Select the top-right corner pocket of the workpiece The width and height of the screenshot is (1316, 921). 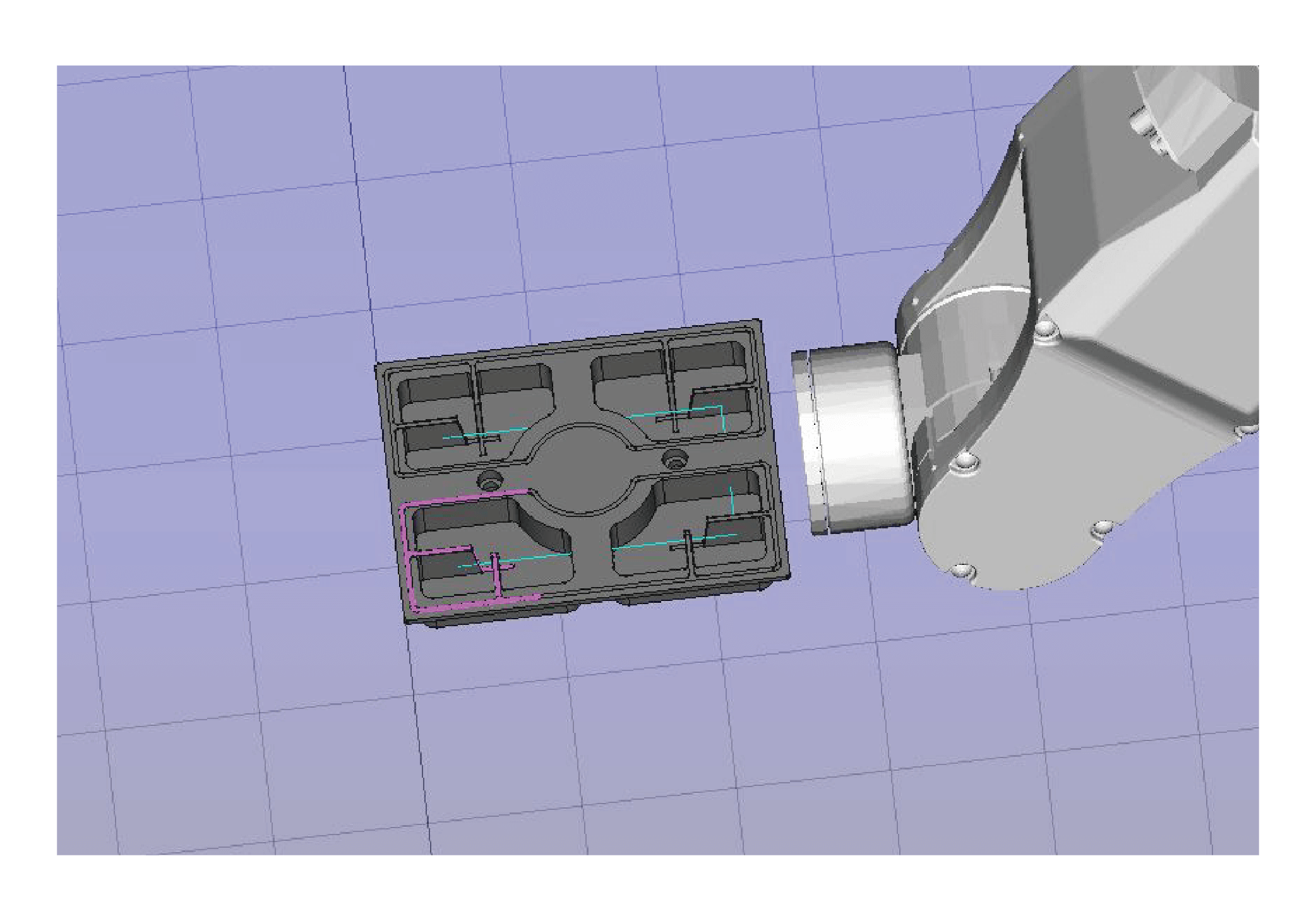[x=707, y=363]
